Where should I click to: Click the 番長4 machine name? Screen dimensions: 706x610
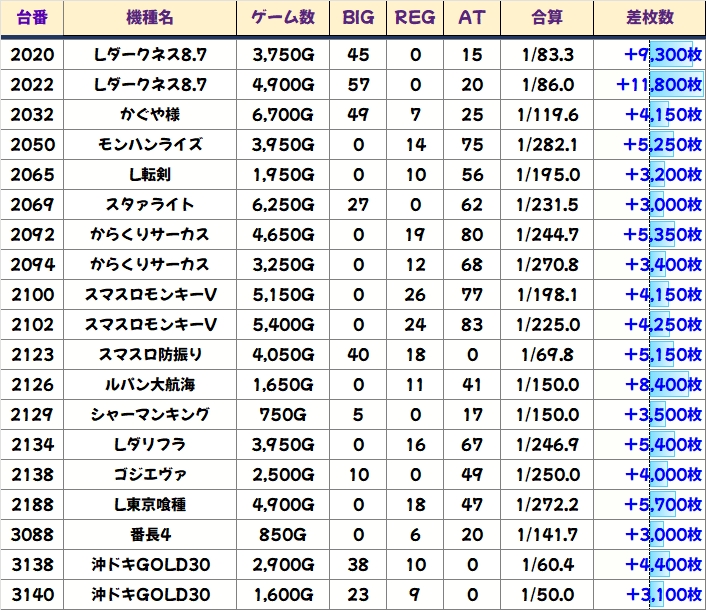click(150, 535)
